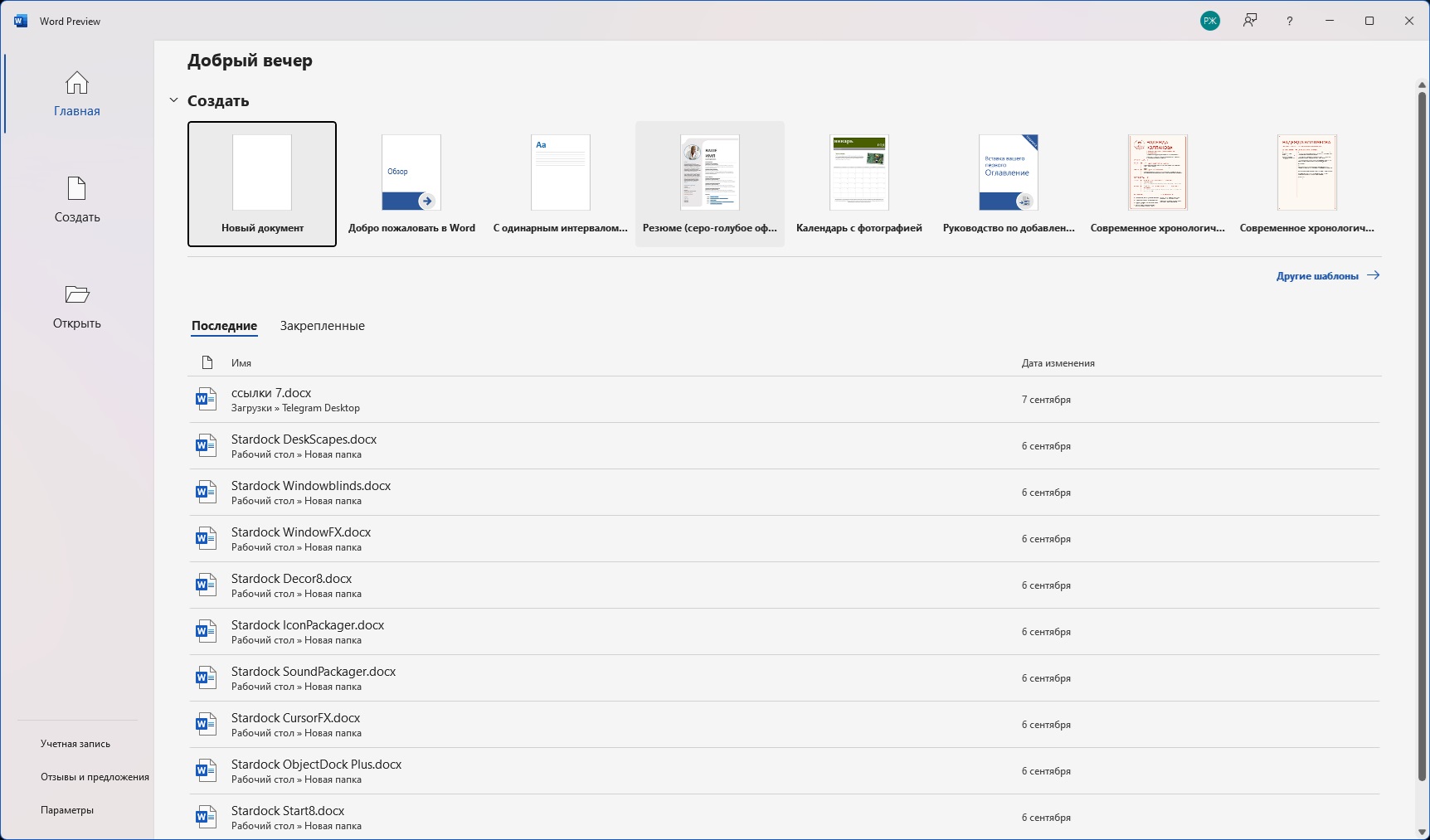Screen dimensions: 1430x840
Task: Click the РЖ account avatar
Action: [1210, 21]
